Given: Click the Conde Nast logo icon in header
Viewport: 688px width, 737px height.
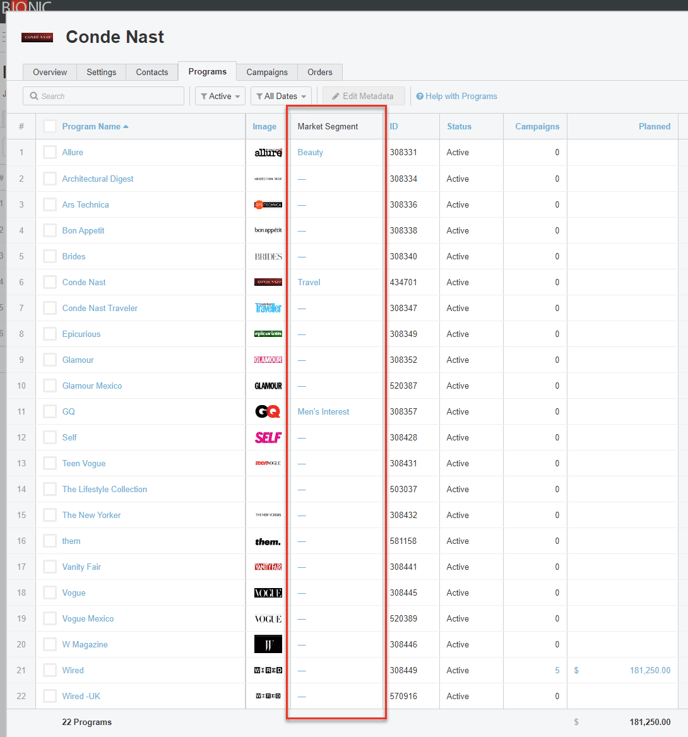Looking at the screenshot, I should coord(37,38).
